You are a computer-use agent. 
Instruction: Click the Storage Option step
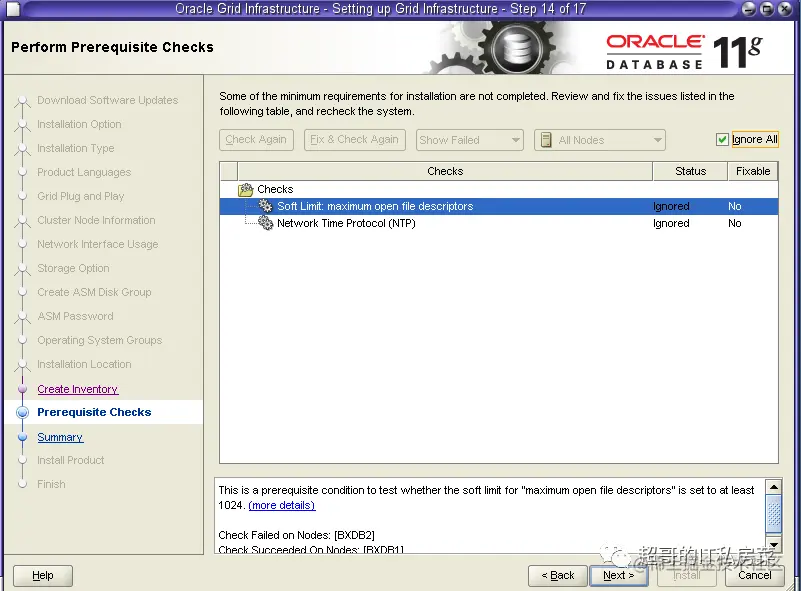click(73, 268)
